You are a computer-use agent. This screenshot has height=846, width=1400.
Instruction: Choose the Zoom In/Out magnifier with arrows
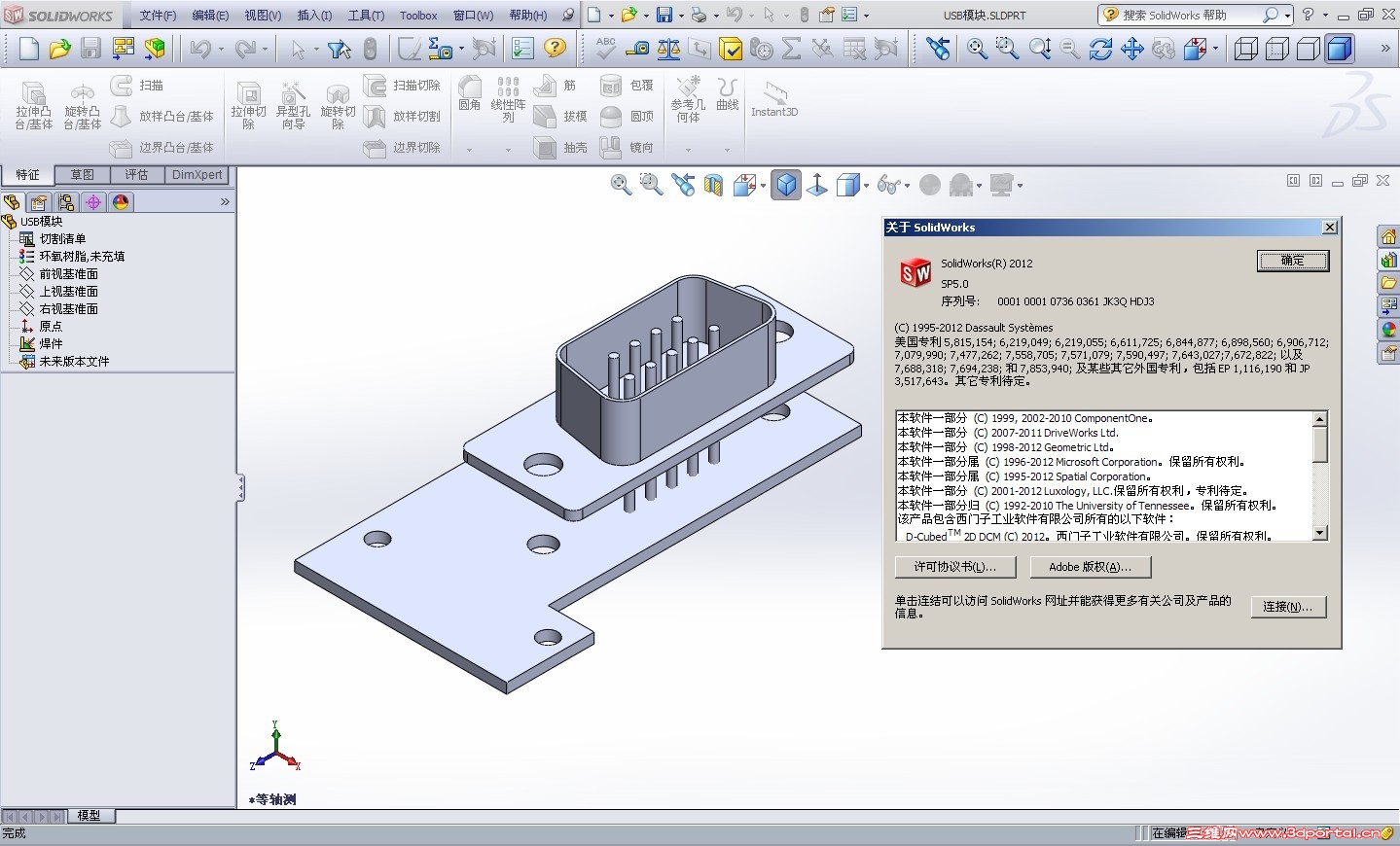tap(1039, 49)
